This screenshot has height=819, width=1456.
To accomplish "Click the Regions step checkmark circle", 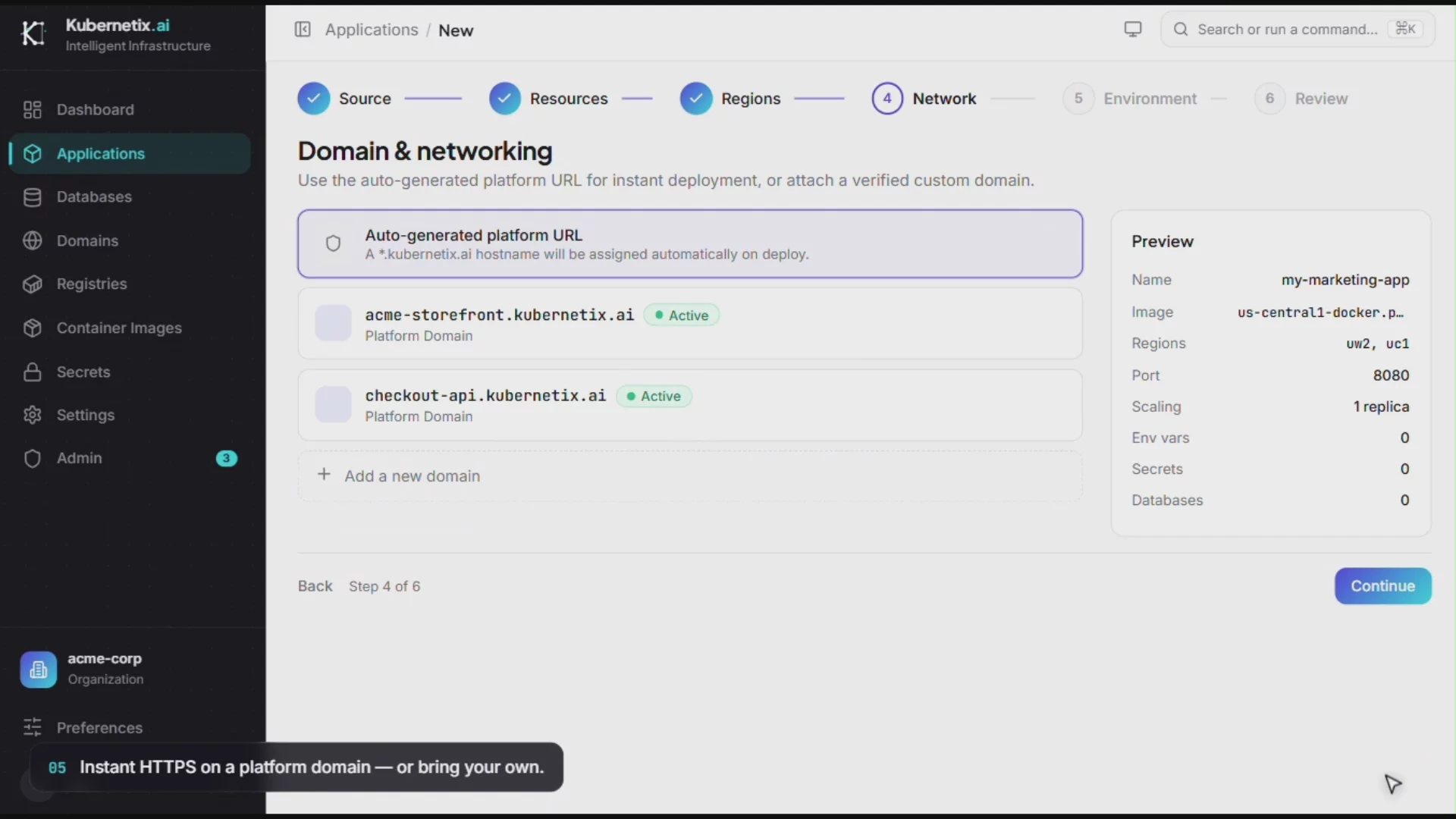I will pos(696,99).
